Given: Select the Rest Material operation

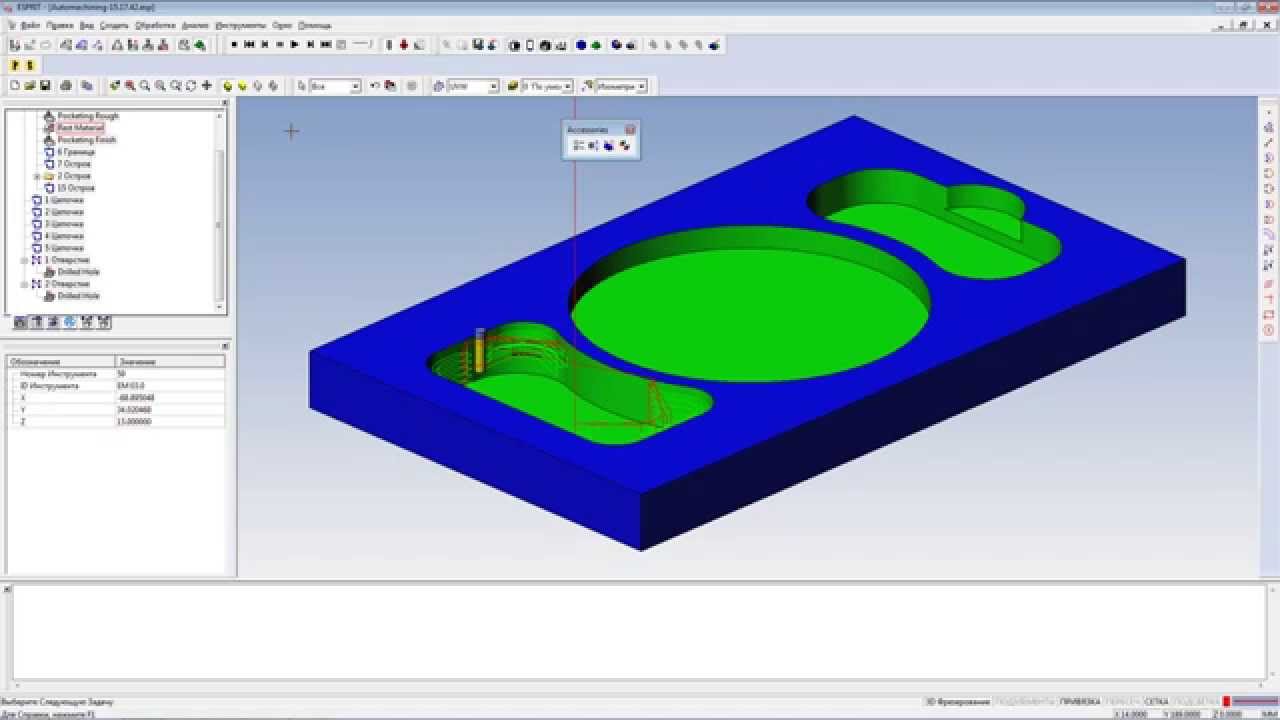Looking at the screenshot, I should tap(80, 128).
